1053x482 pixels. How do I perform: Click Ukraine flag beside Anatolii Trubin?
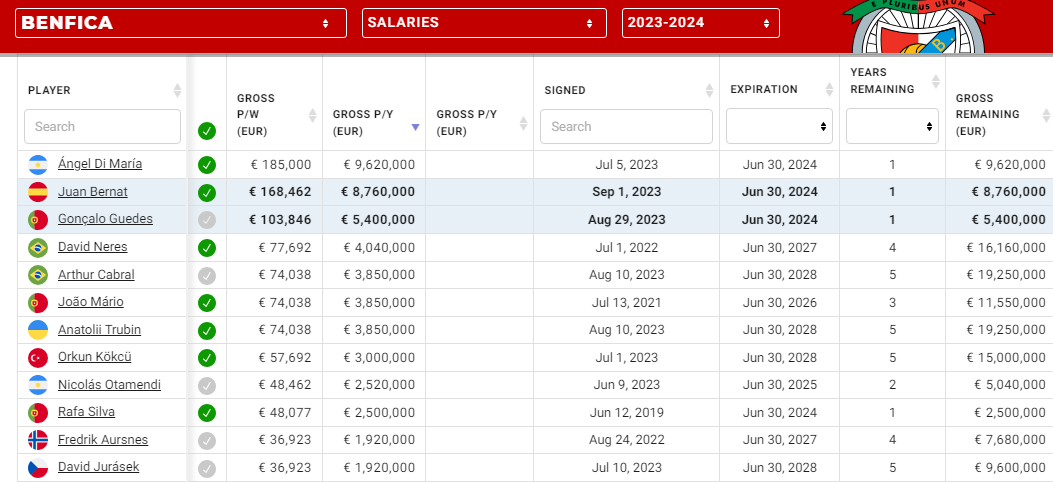coord(38,330)
